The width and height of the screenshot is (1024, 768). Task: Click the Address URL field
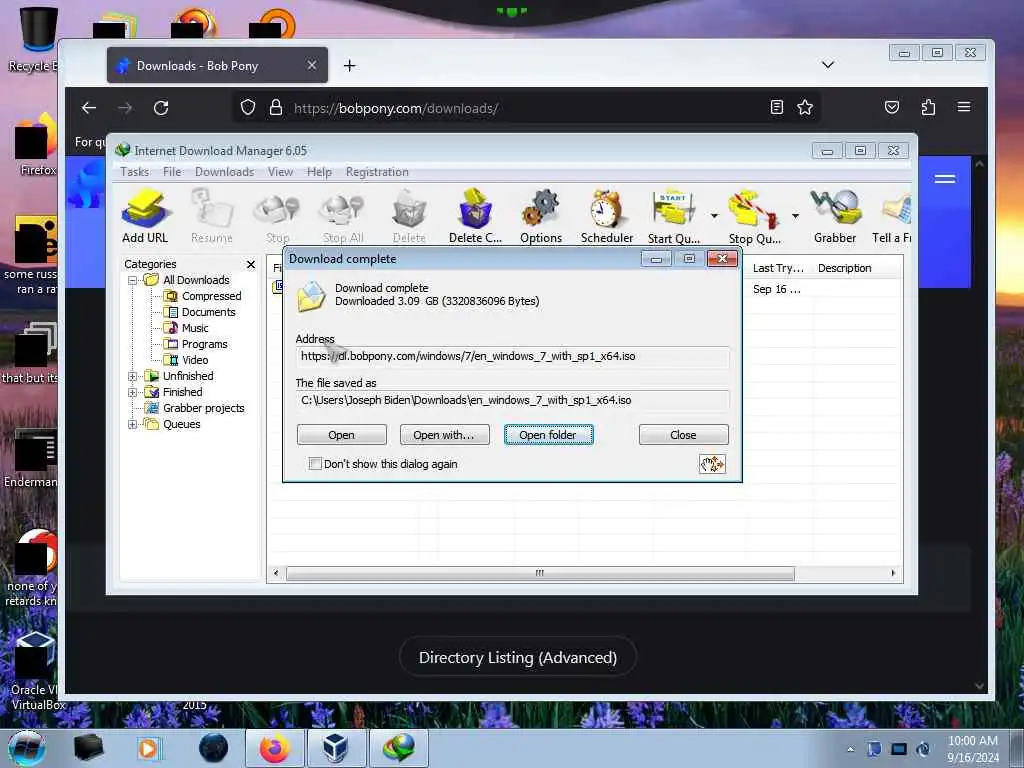pos(513,357)
